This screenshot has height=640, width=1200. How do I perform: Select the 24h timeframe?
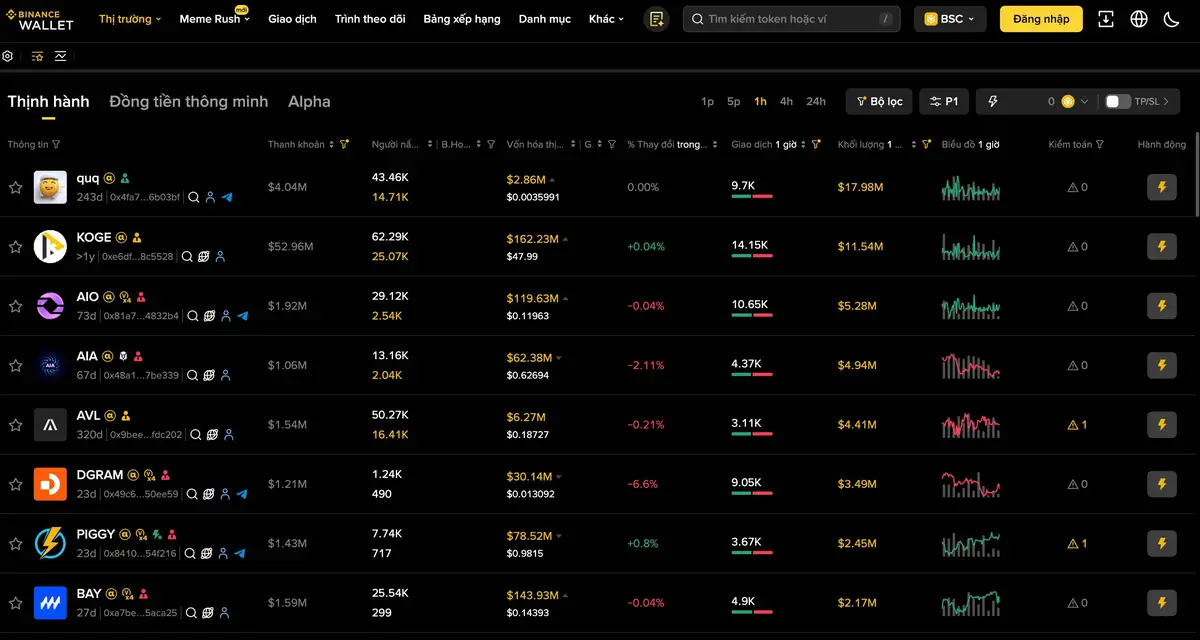pyautogui.click(x=816, y=101)
